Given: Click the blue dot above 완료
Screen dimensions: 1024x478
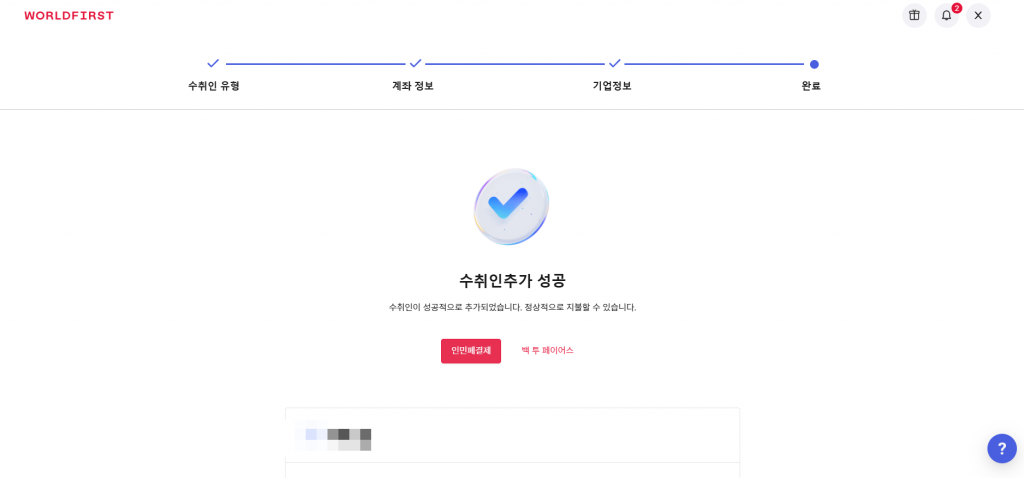Looking at the screenshot, I should pos(814,64).
